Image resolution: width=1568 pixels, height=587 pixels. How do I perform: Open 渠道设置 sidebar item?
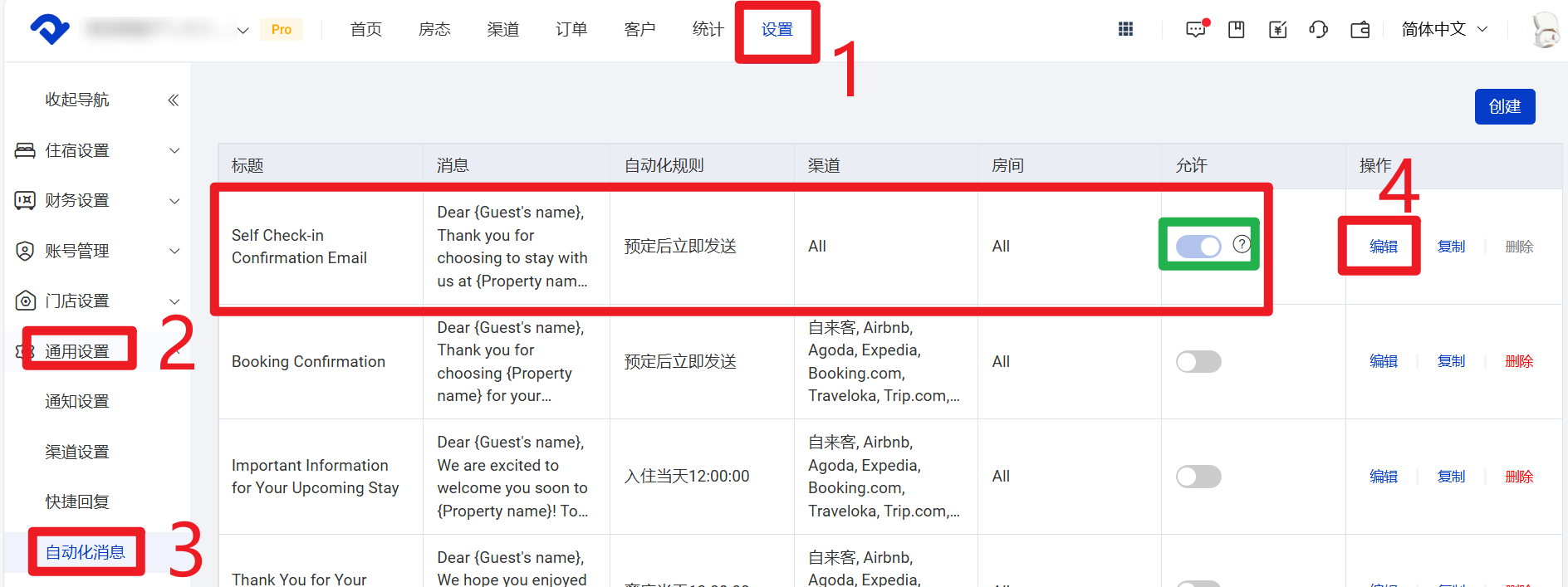point(77,452)
